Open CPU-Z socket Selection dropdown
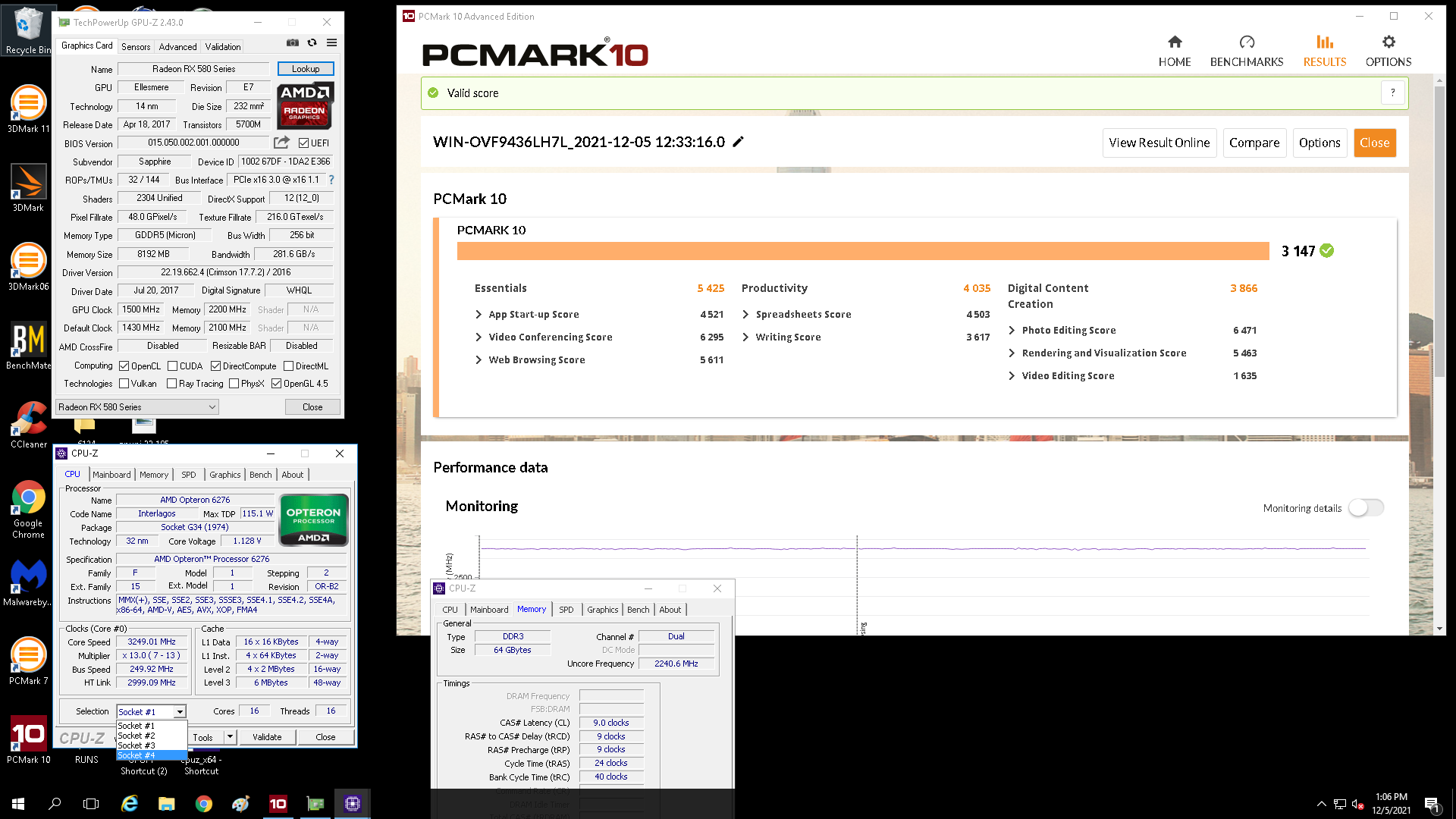1456x819 pixels. [x=151, y=711]
